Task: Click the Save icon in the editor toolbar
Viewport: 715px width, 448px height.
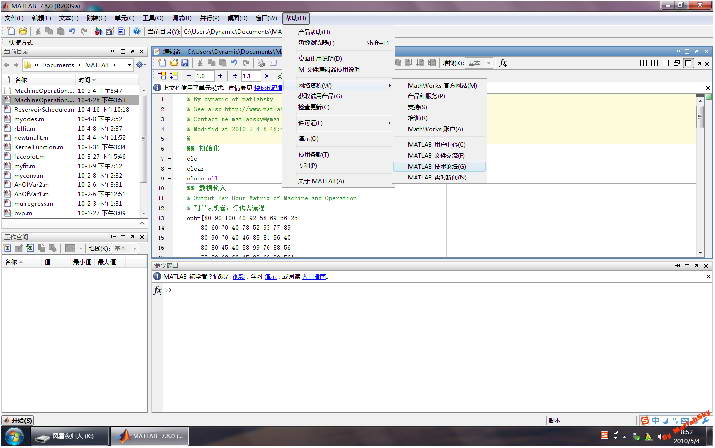Action: (x=184, y=63)
